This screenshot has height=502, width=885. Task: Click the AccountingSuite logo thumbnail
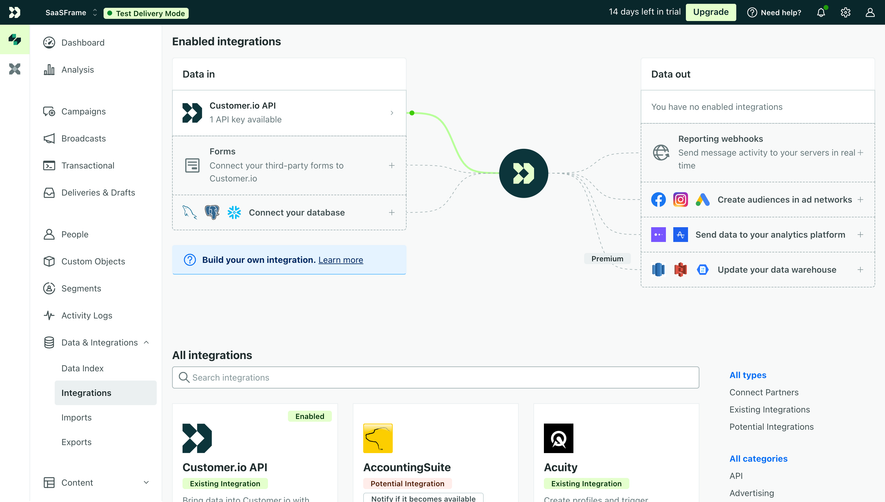pyautogui.click(x=378, y=438)
